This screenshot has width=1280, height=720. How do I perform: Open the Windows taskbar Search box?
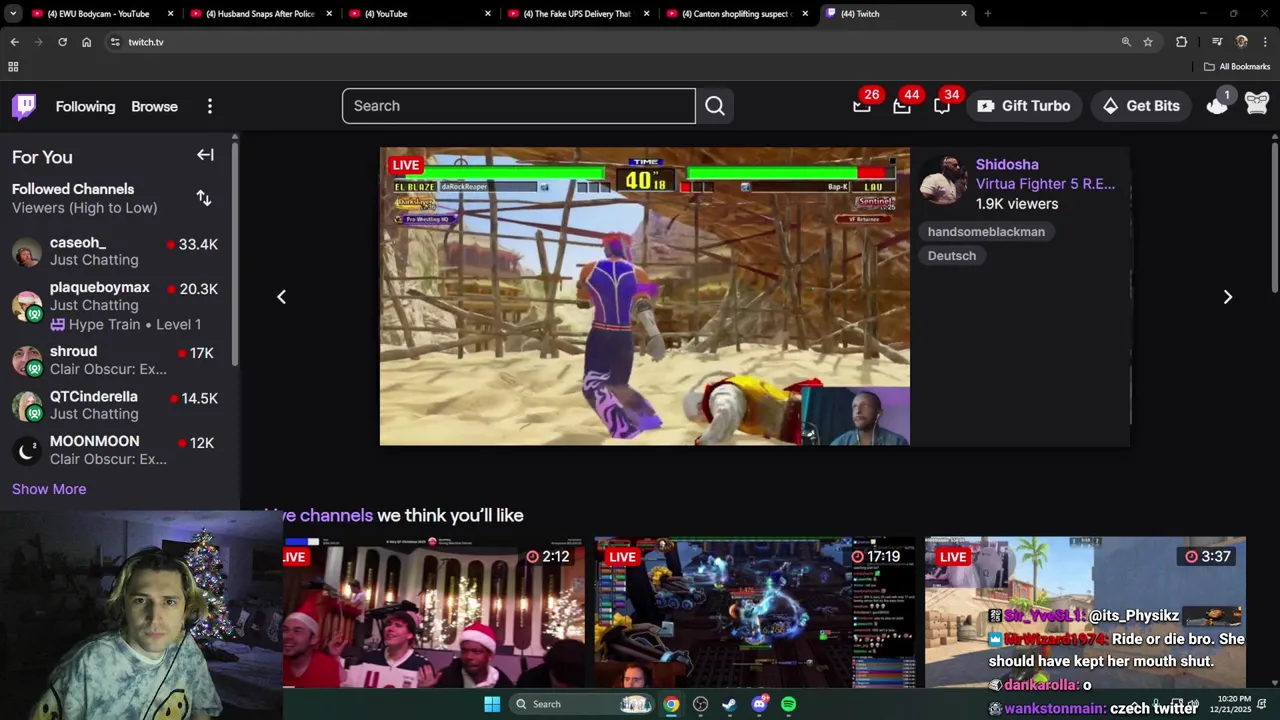(x=581, y=704)
